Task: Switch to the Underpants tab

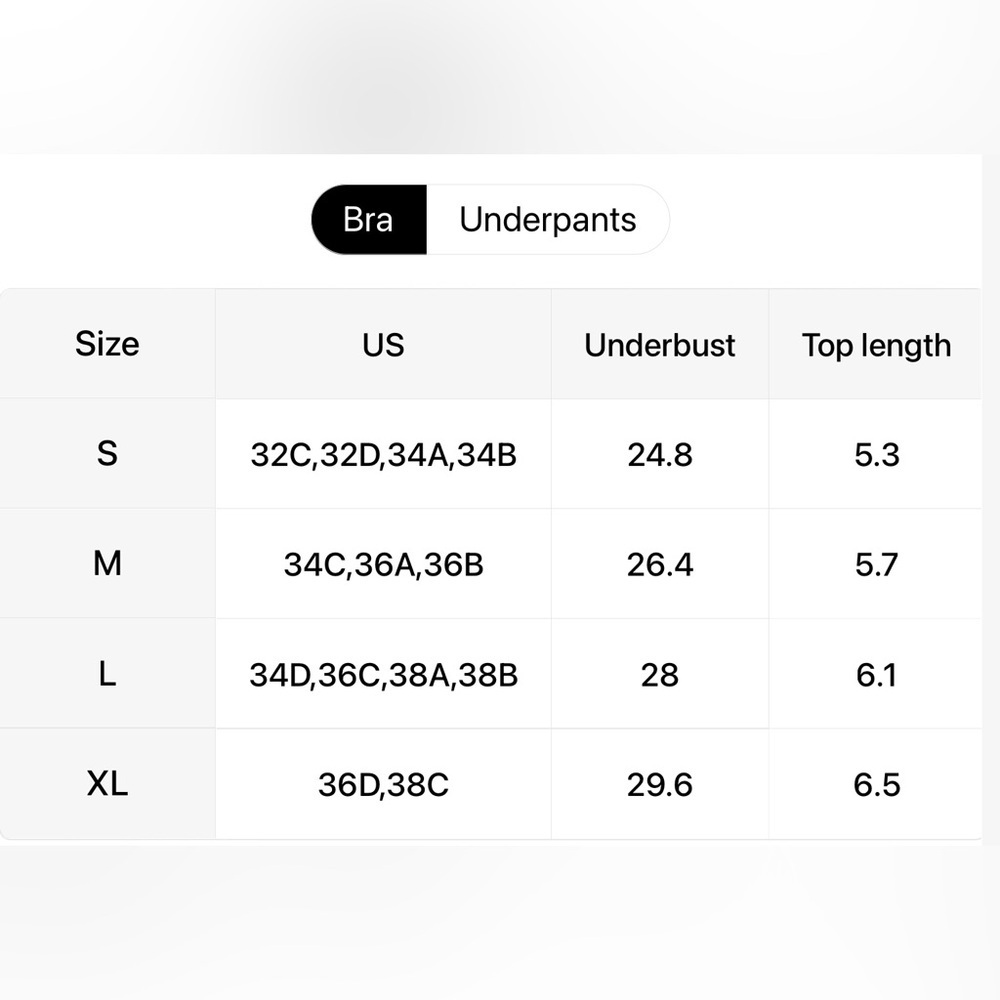Action: (x=548, y=220)
